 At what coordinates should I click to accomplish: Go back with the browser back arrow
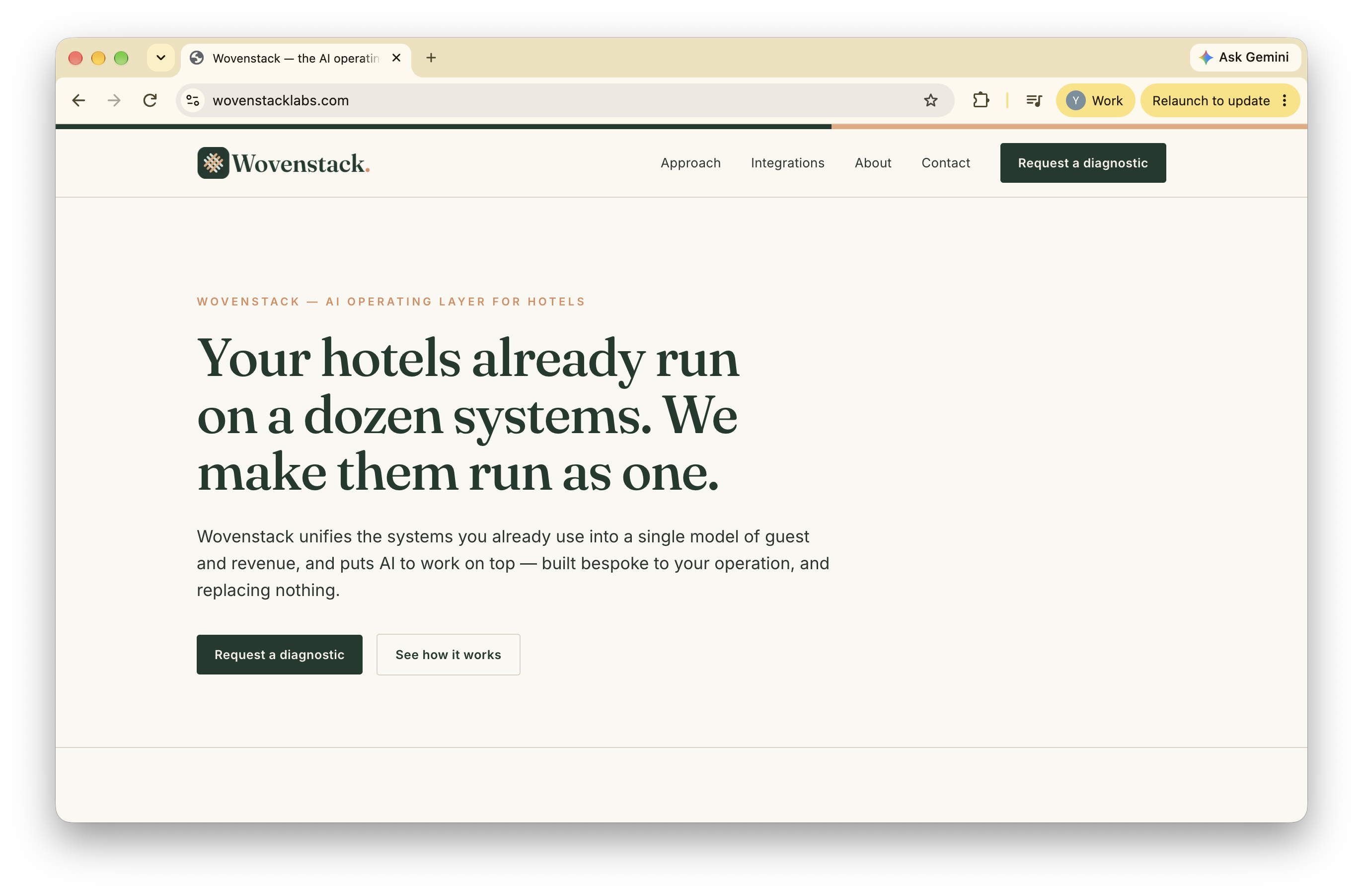click(78, 101)
